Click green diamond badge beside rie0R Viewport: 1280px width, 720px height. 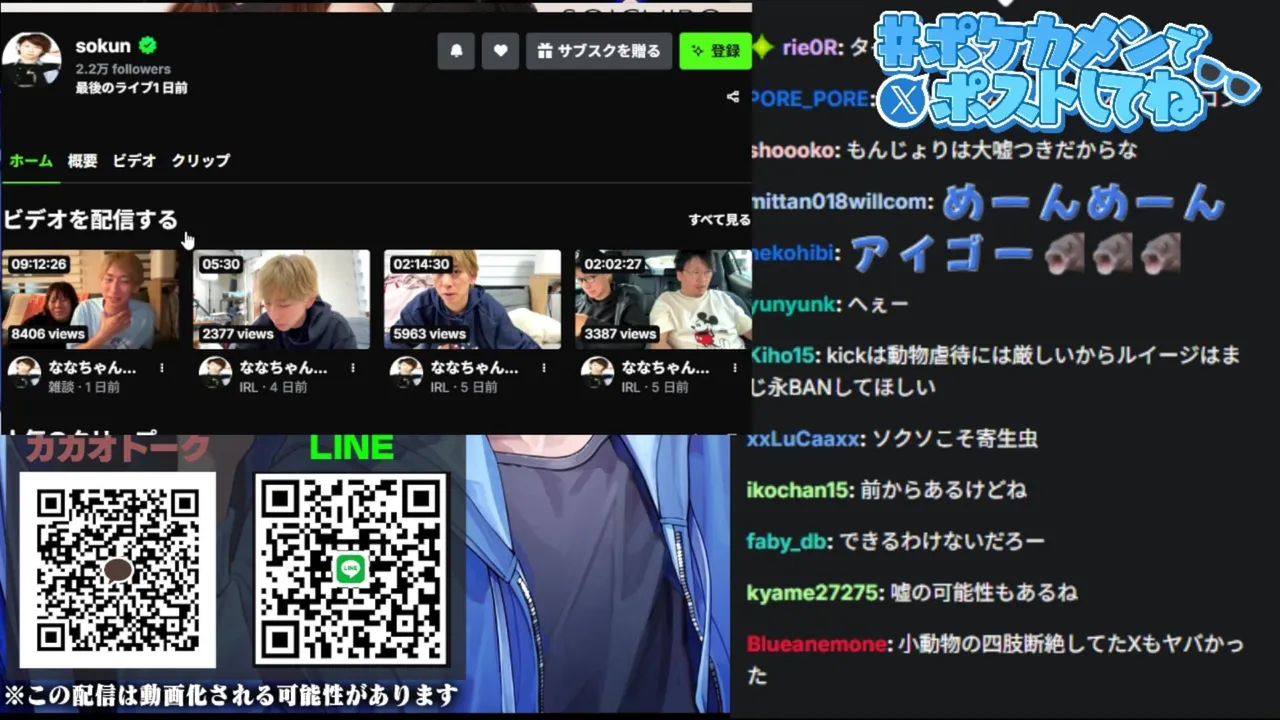pyautogui.click(x=763, y=47)
